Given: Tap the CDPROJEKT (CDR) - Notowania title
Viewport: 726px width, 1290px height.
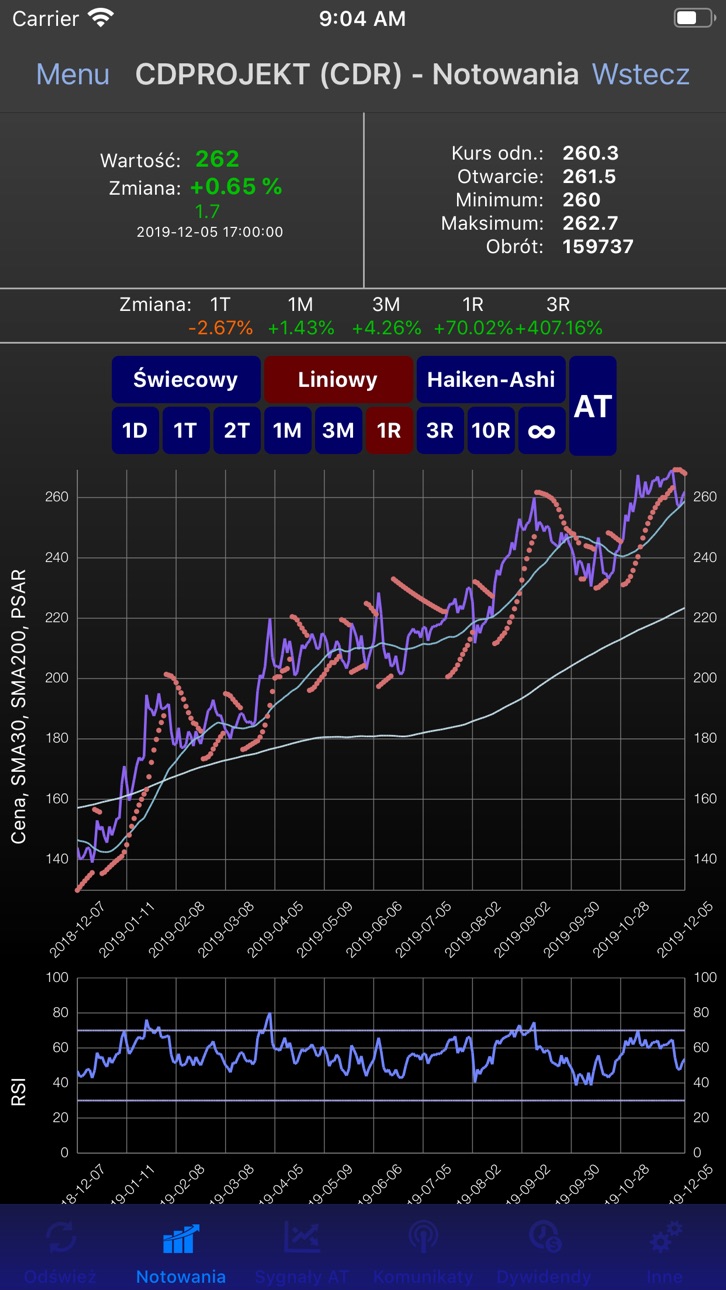Looking at the screenshot, I should [x=356, y=74].
